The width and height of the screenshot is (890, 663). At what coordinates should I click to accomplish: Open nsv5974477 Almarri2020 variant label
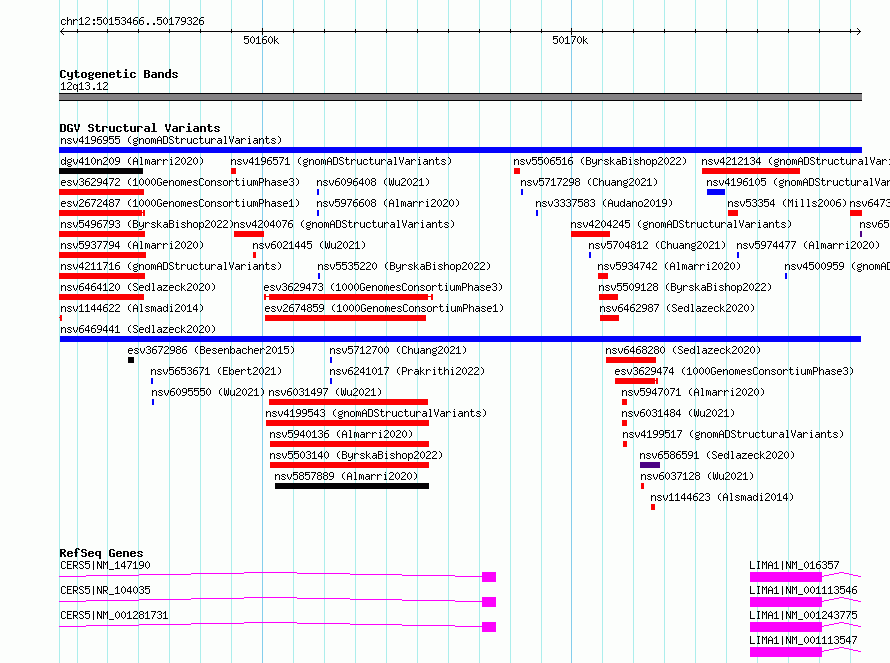click(x=808, y=245)
